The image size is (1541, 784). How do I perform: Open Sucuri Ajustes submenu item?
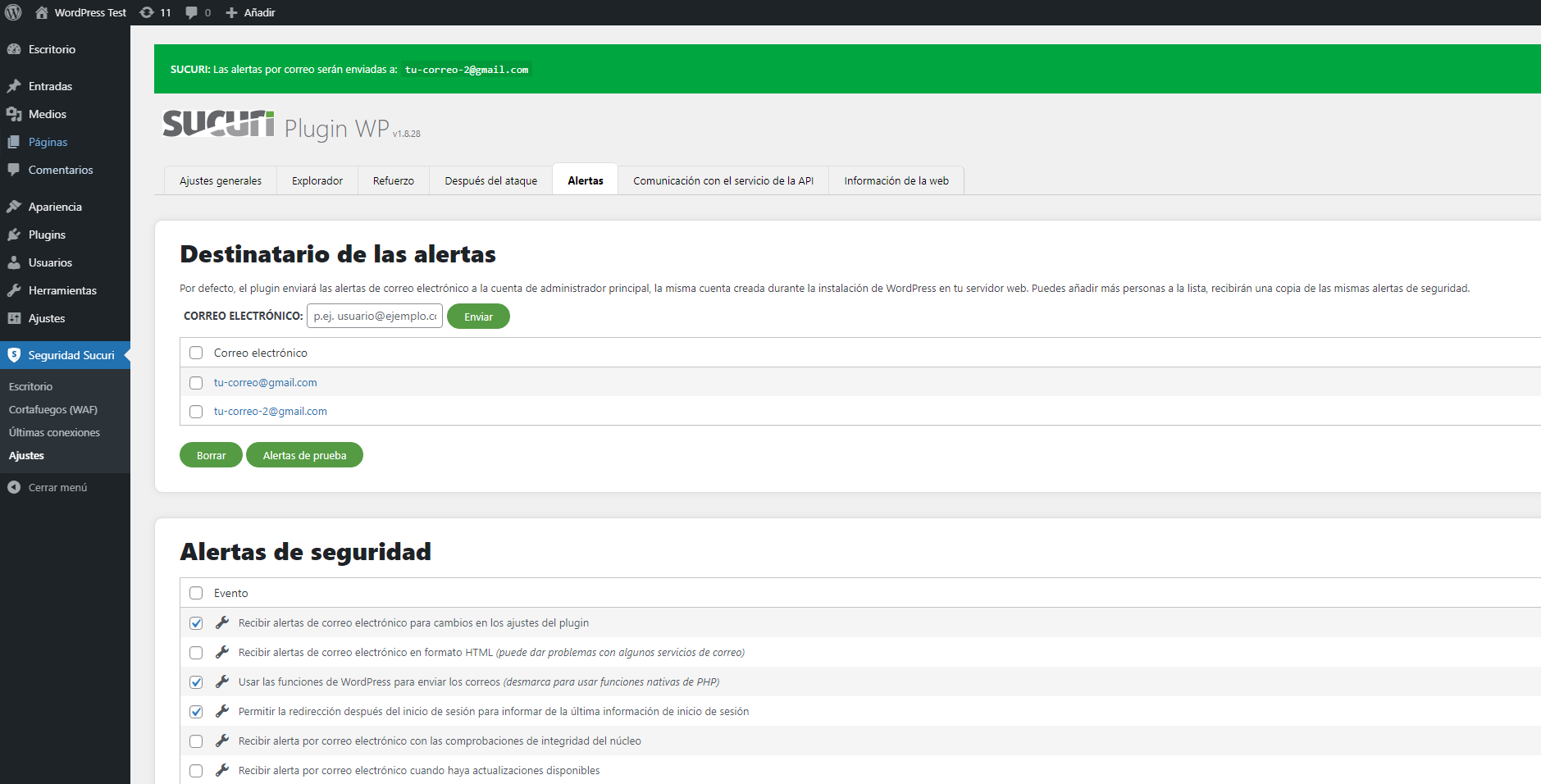[26, 455]
